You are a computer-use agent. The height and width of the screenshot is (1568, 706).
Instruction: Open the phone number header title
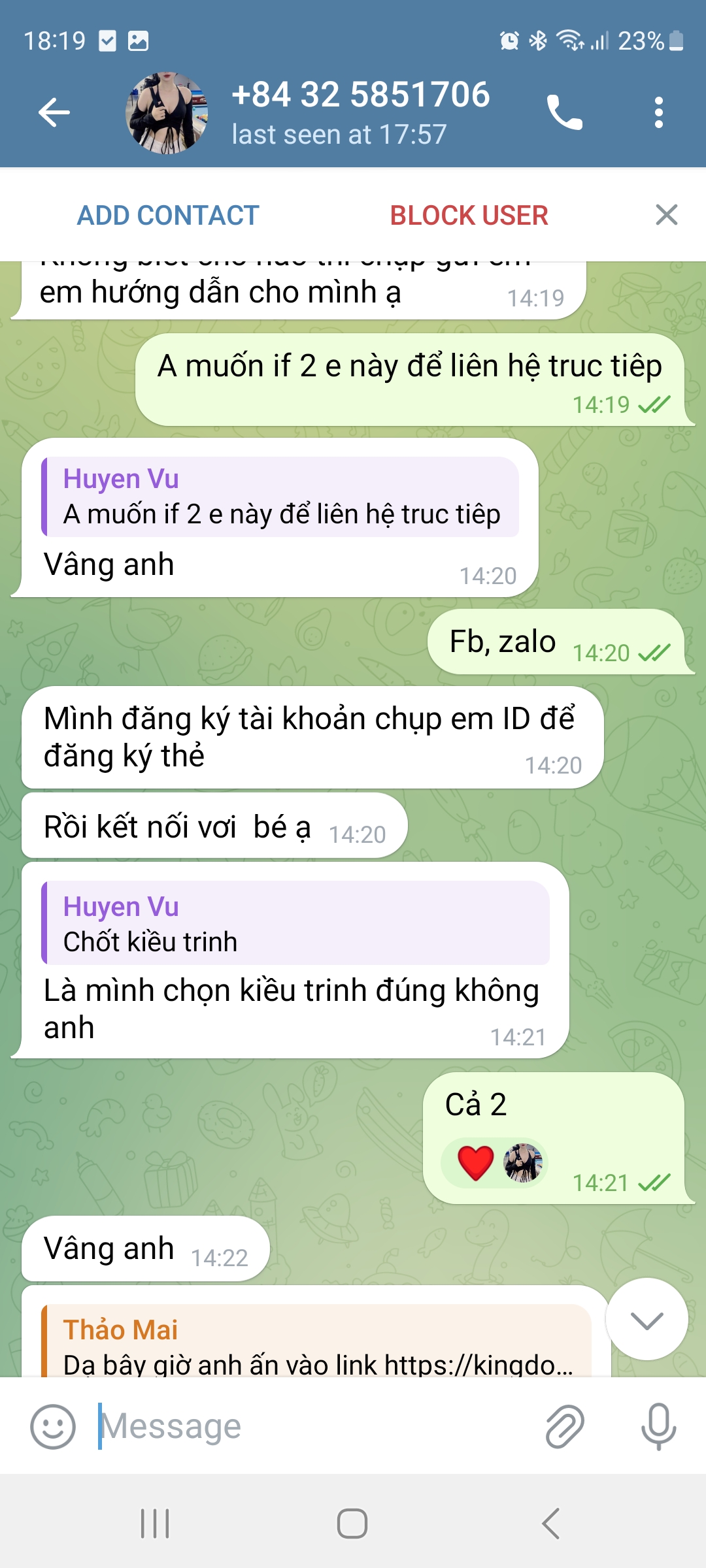click(360, 95)
